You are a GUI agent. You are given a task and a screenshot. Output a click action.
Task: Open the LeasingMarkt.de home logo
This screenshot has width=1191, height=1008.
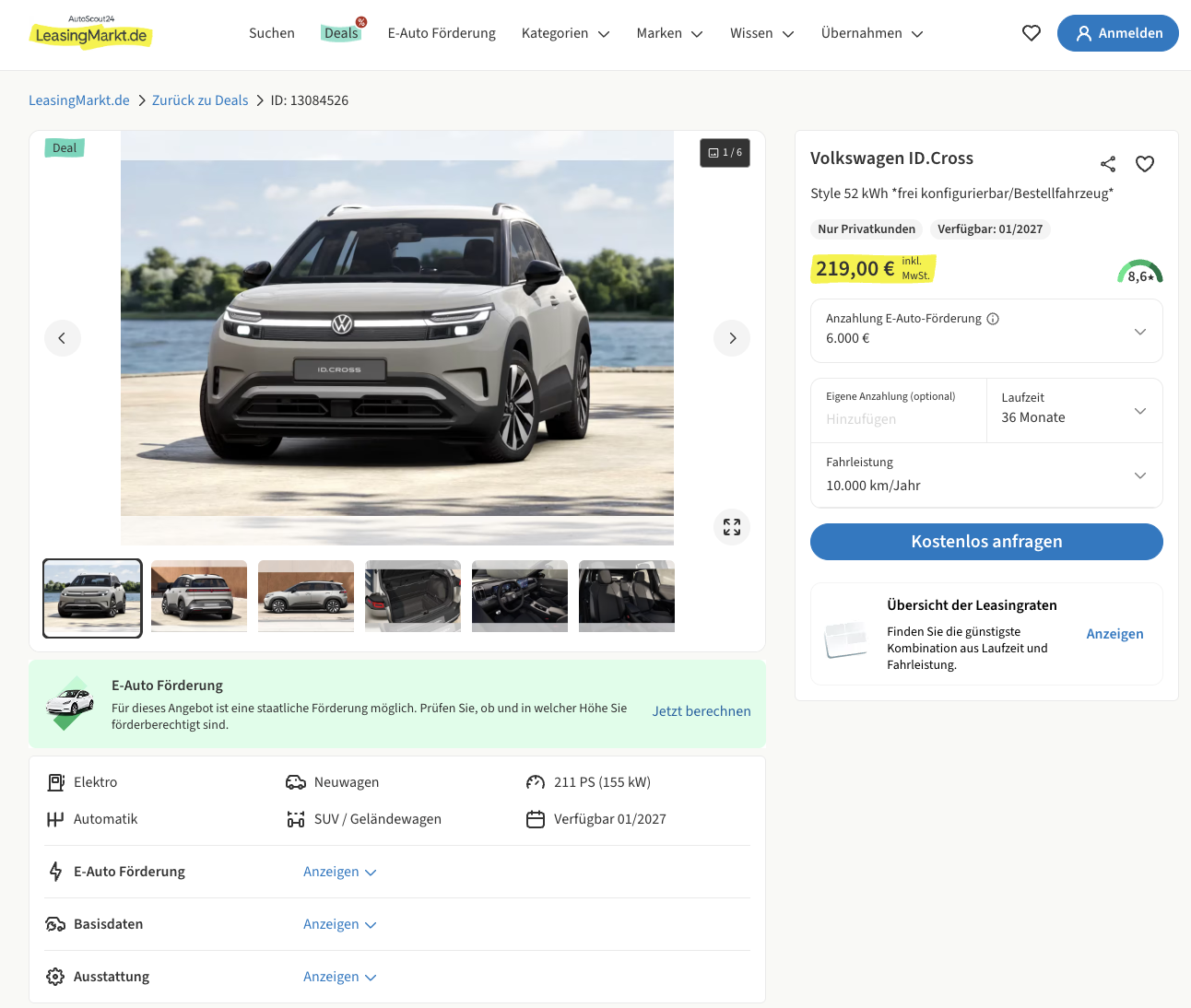(x=90, y=32)
